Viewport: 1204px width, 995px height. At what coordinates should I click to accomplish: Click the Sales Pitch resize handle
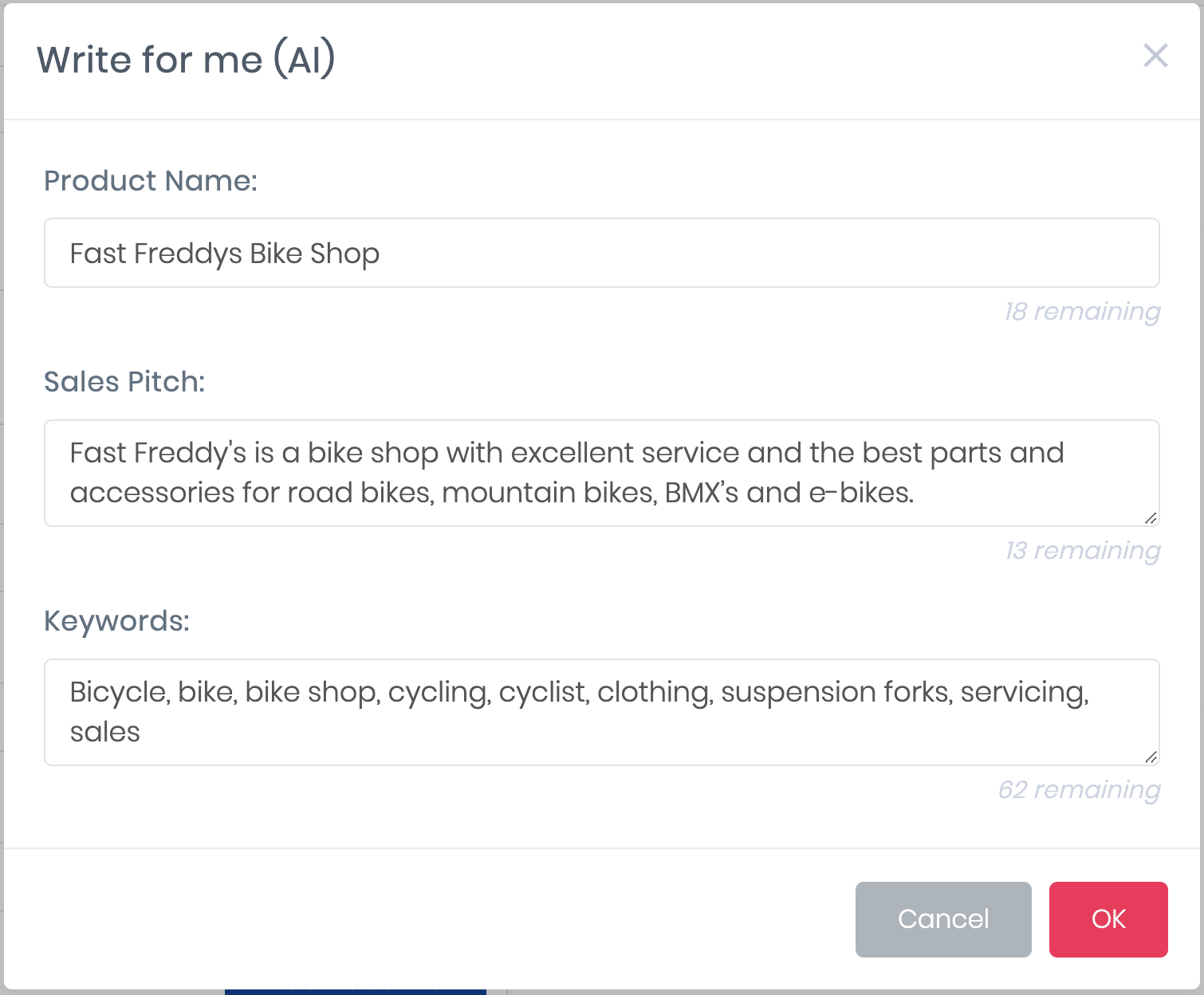coord(1151,518)
